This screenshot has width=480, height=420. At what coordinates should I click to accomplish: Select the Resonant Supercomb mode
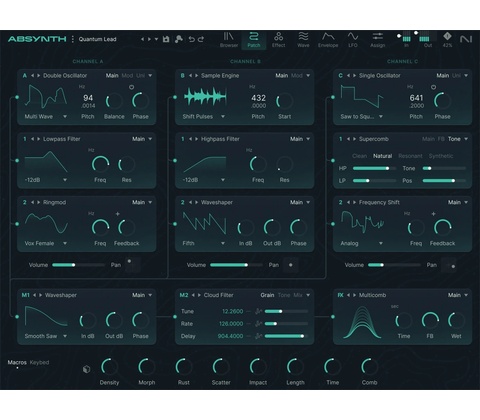coord(410,156)
